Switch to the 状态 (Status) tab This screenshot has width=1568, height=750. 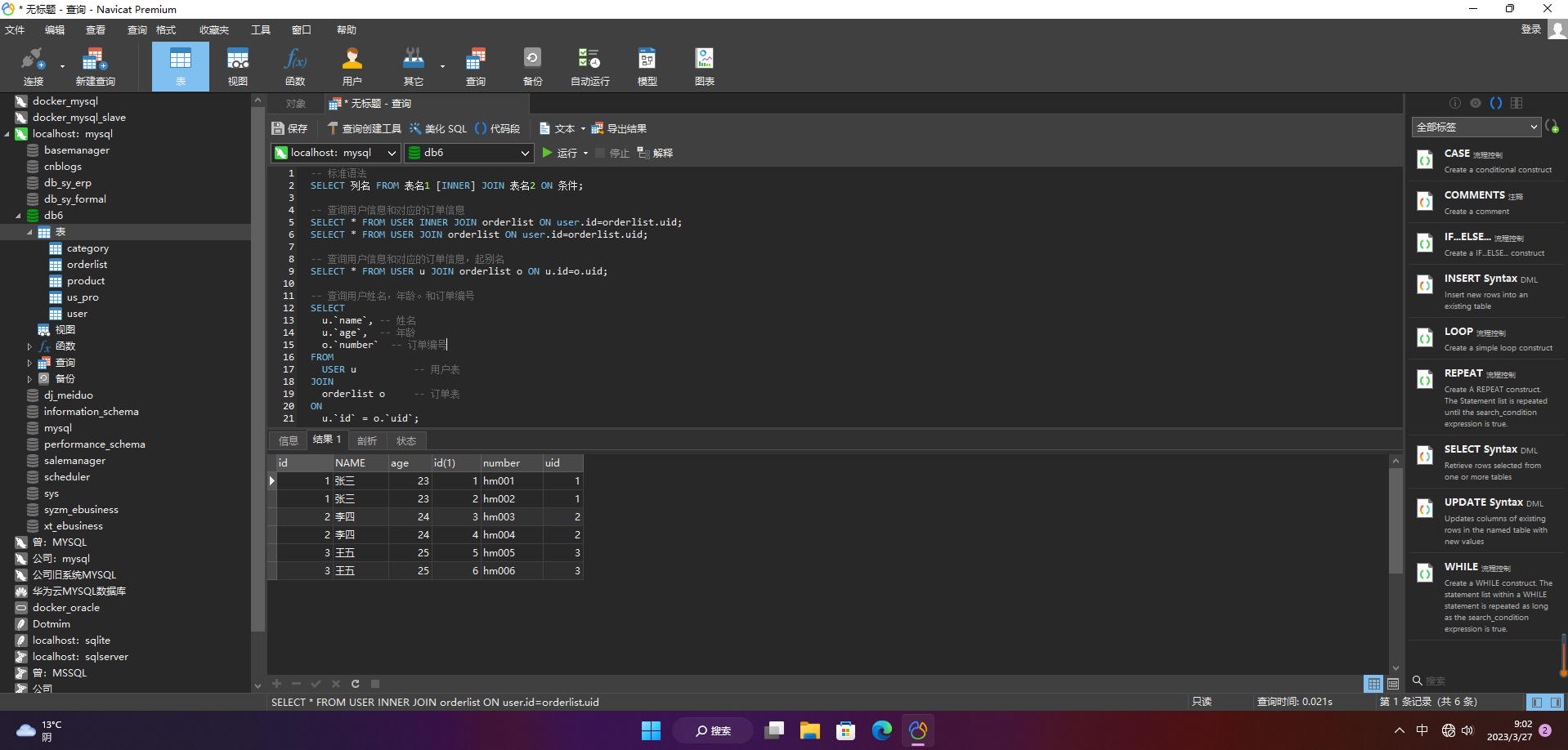click(406, 440)
